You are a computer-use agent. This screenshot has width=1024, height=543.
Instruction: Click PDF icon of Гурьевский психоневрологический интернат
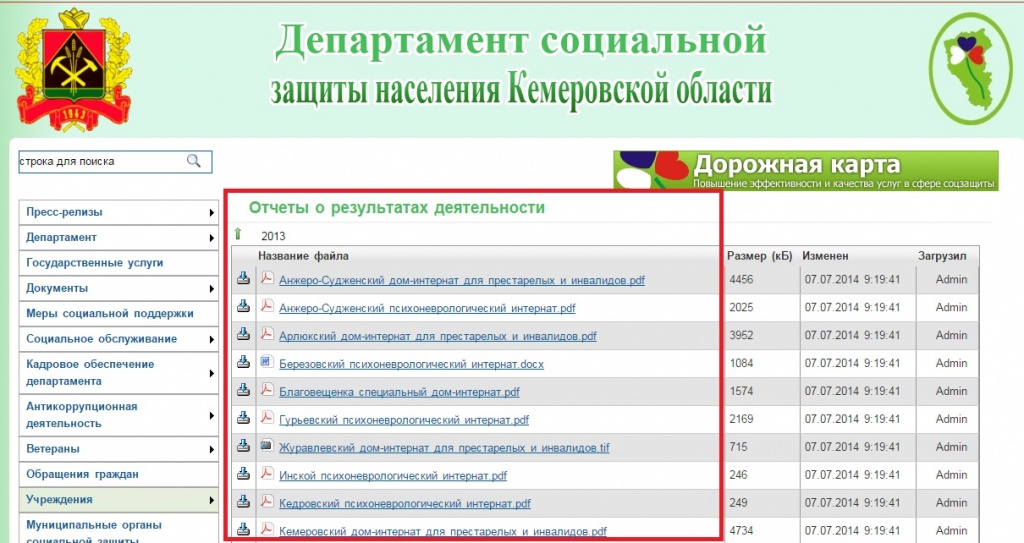266,418
